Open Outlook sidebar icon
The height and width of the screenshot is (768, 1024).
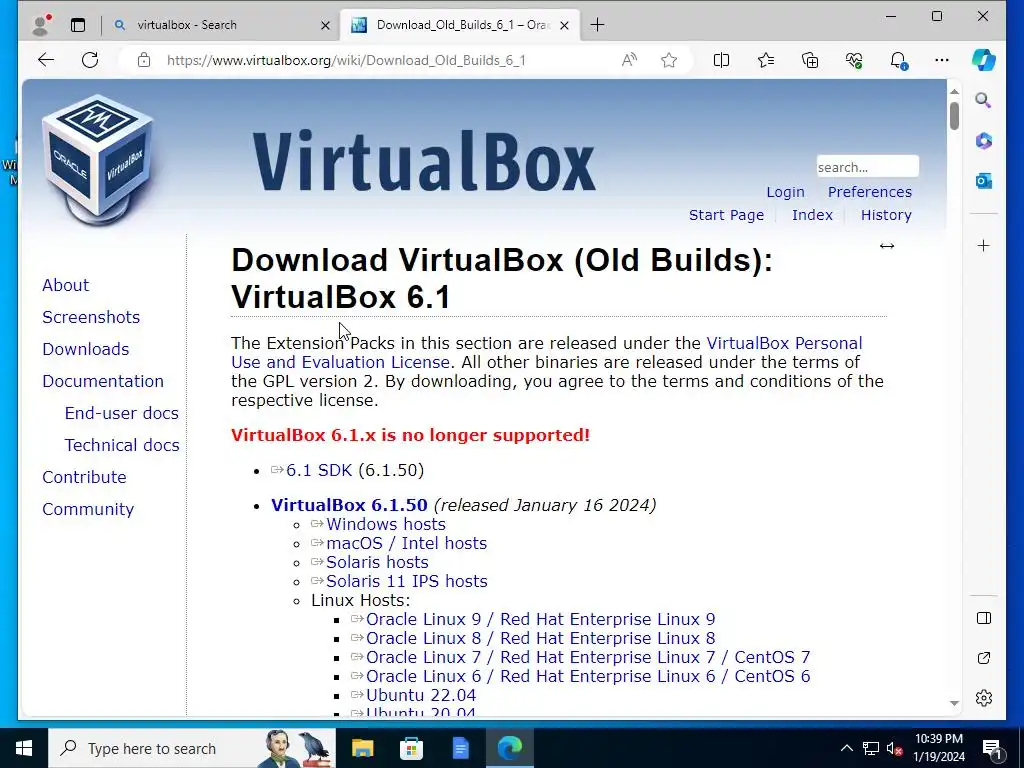(x=984, y=181)
